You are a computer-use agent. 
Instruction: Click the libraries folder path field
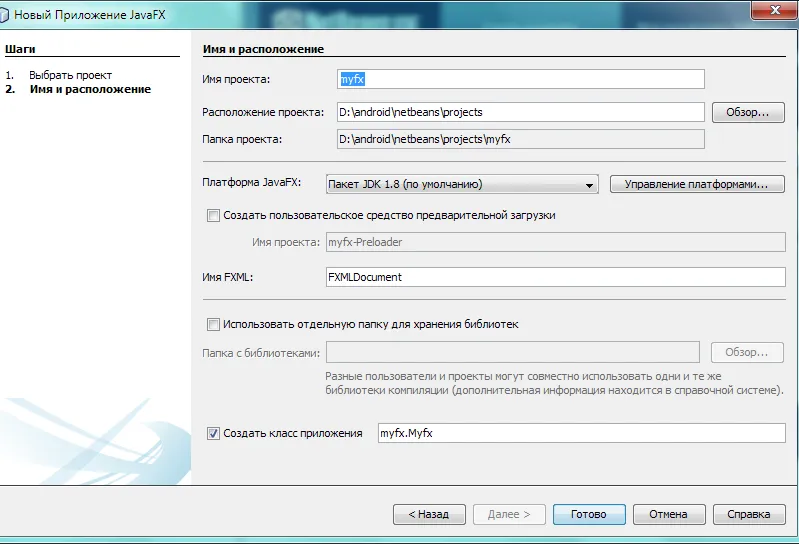513,352
